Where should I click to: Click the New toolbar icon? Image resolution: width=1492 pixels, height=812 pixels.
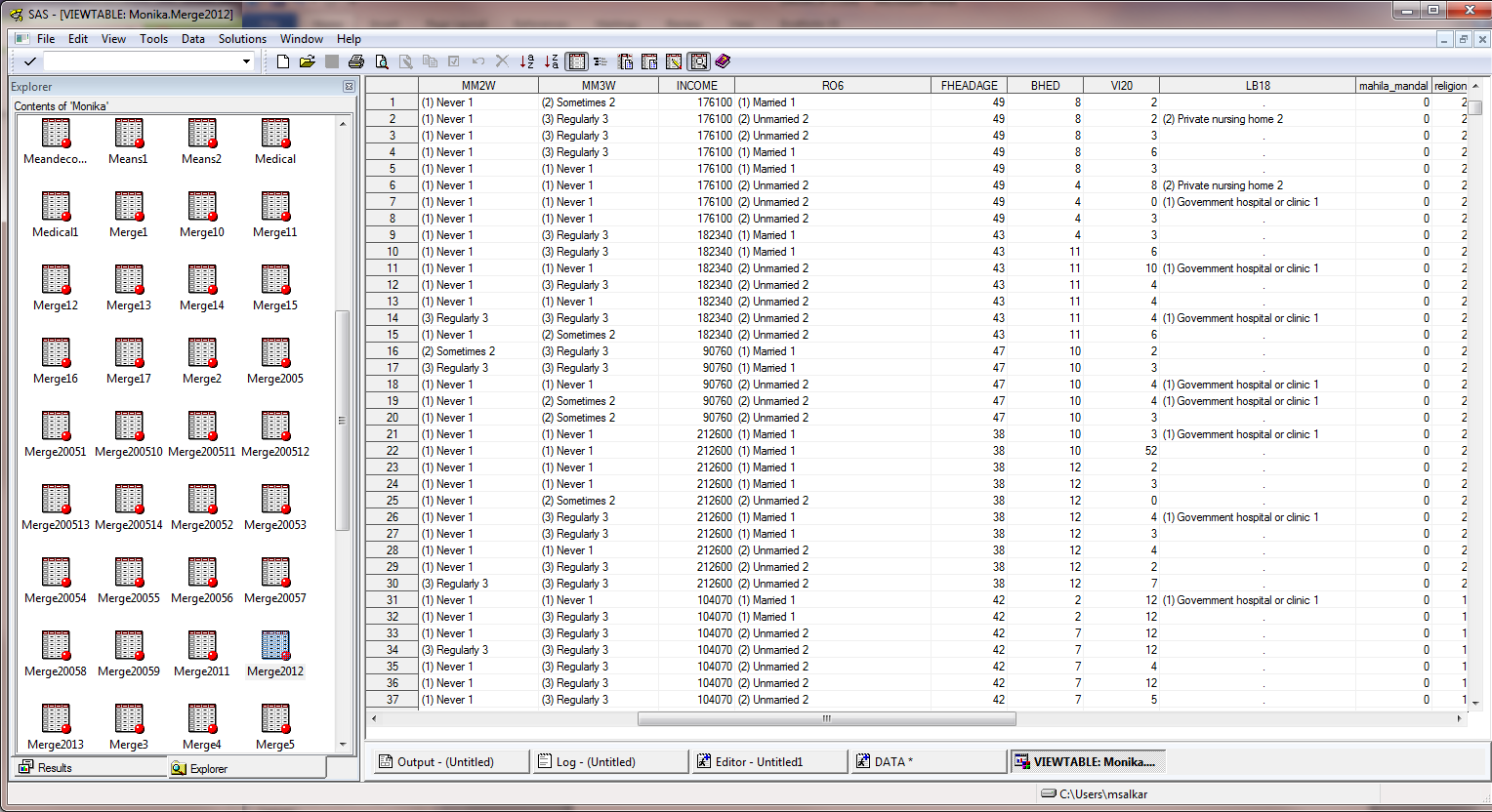pyautogui.click(x=283, y=61)
